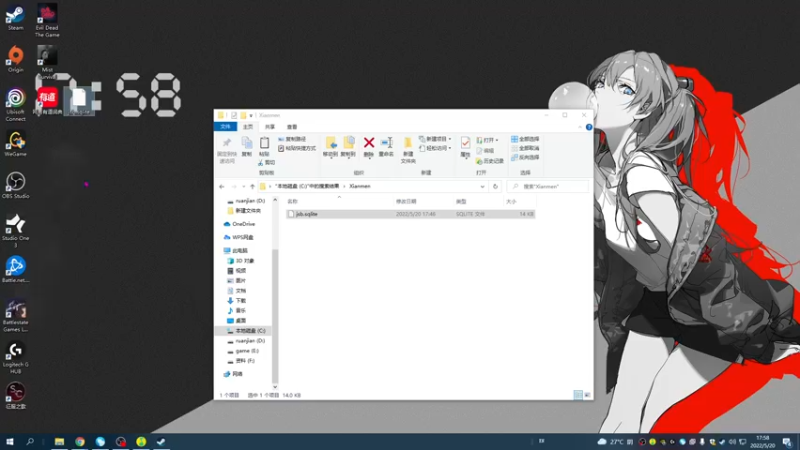800x450 pixels.
Task: Select game (E:) drive in navigation pane
Action: (247, 351)
